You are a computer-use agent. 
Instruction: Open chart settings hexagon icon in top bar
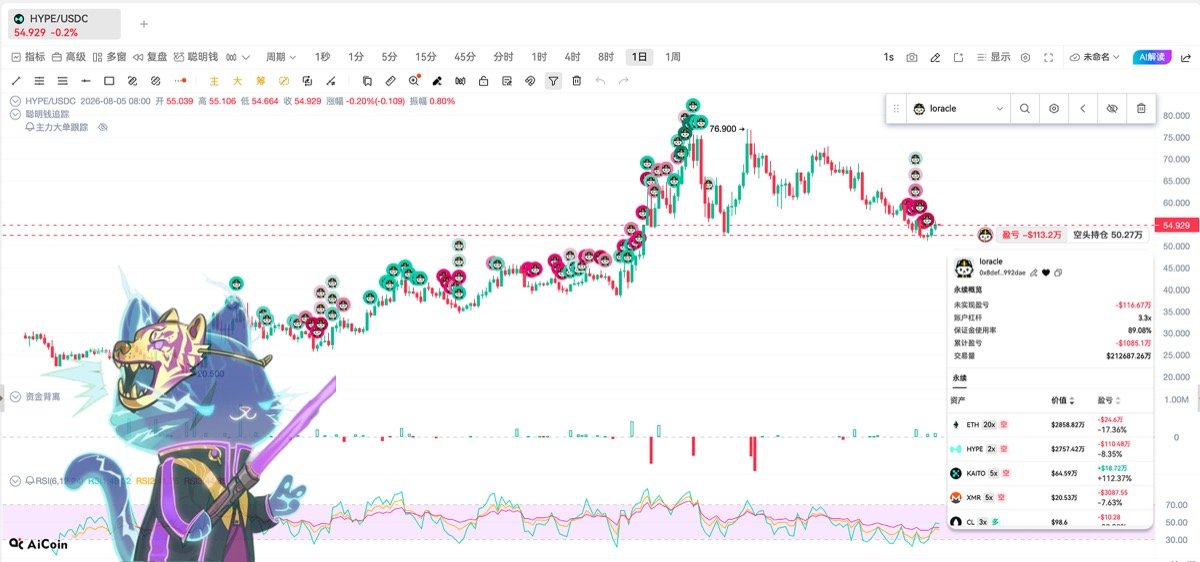tap(1025, 57)
